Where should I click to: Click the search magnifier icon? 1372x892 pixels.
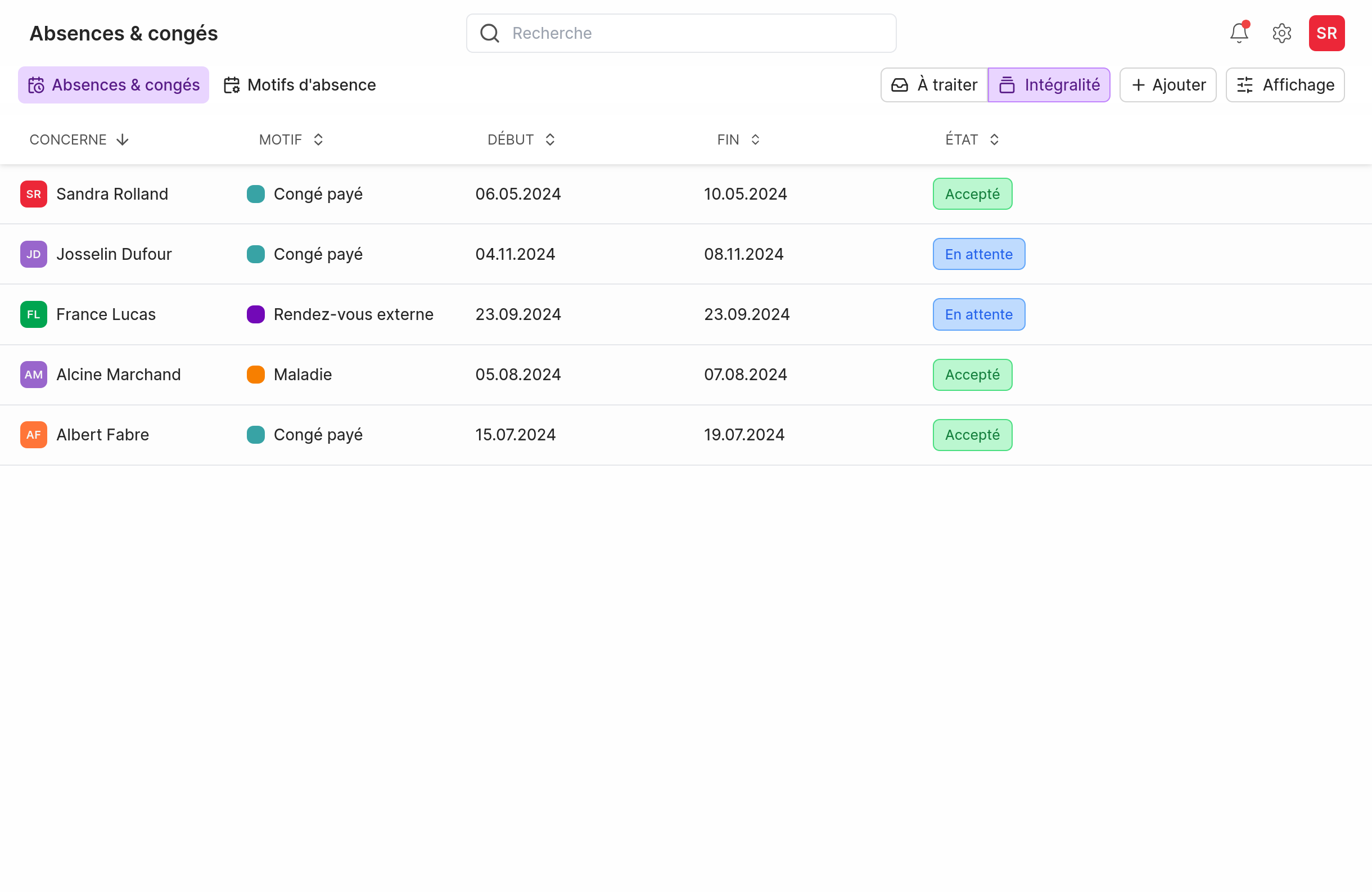tap(489, 33)
